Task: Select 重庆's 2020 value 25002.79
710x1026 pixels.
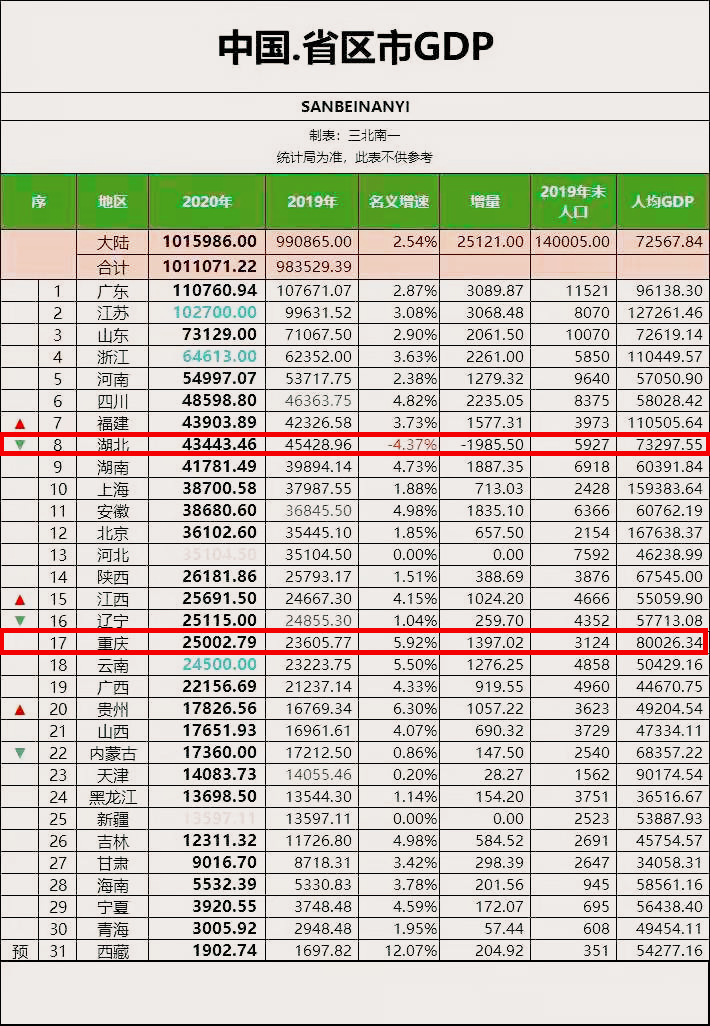Action: (219, 643)
